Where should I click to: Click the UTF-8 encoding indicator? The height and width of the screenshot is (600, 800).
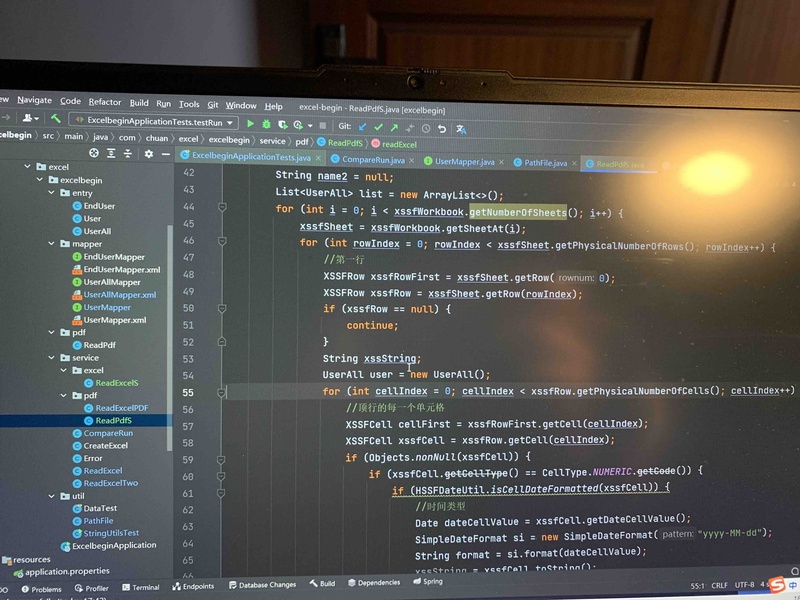click(x=745, y=585)
